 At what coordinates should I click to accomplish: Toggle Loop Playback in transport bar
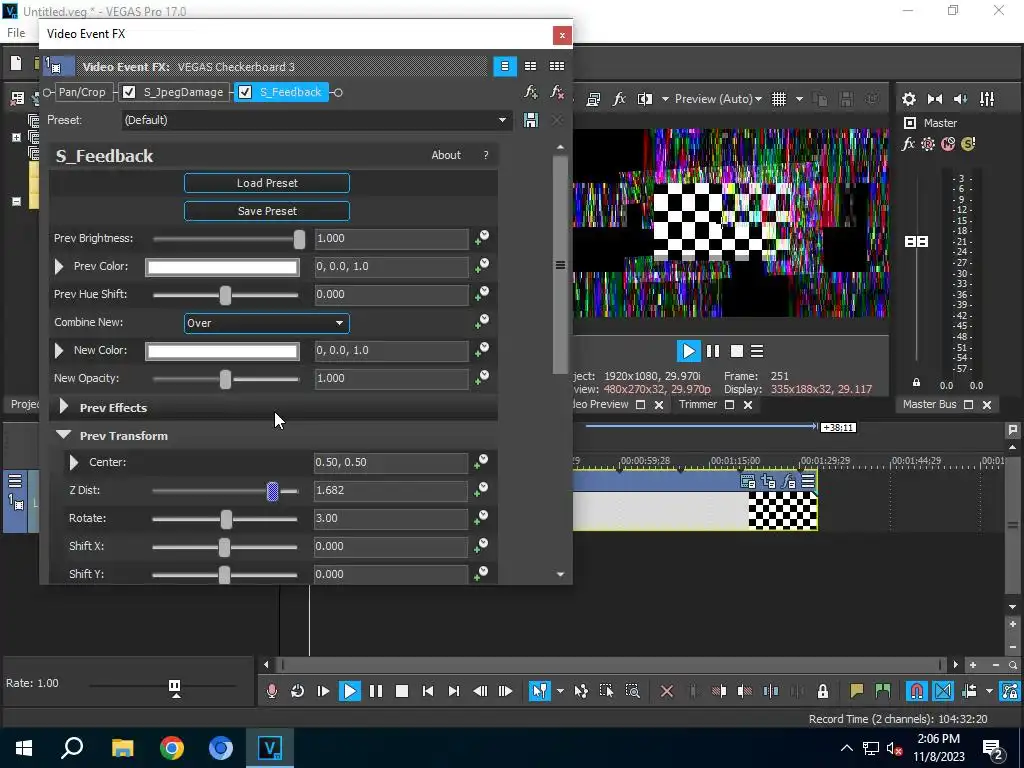click(x=297, y=691)
